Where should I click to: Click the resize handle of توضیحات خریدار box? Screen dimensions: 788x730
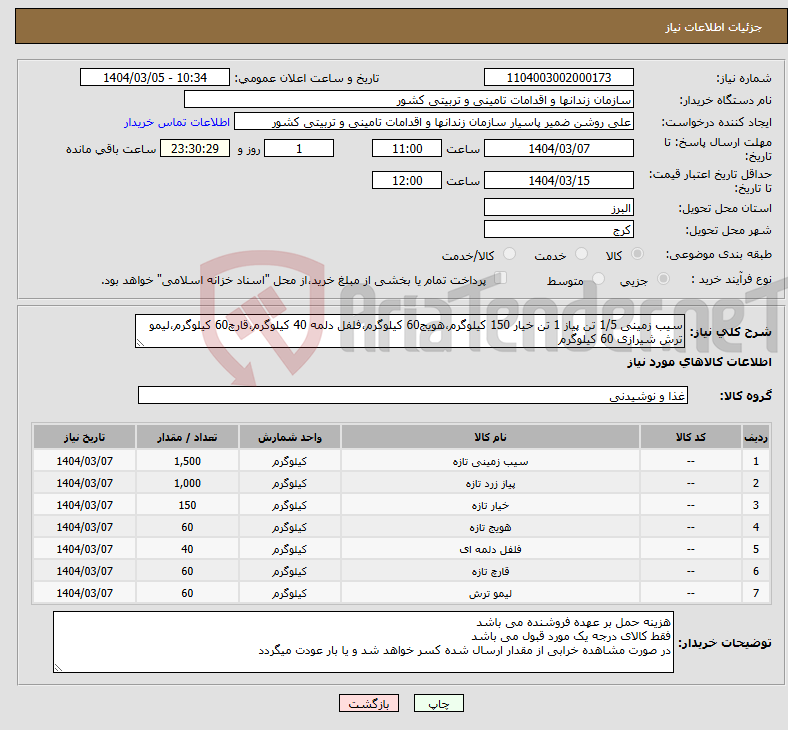click(x=58, y=668)
